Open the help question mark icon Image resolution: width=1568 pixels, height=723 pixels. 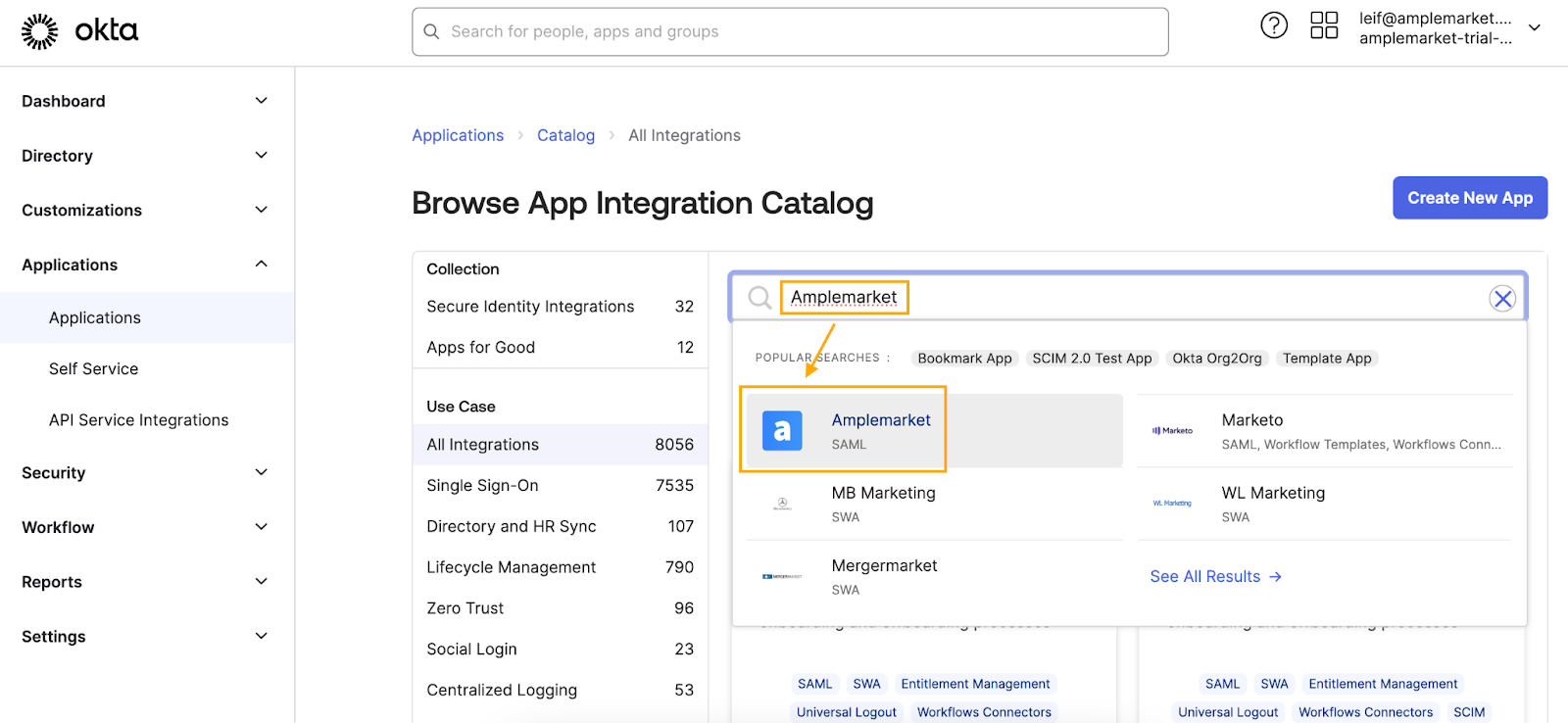[1273, 25]
